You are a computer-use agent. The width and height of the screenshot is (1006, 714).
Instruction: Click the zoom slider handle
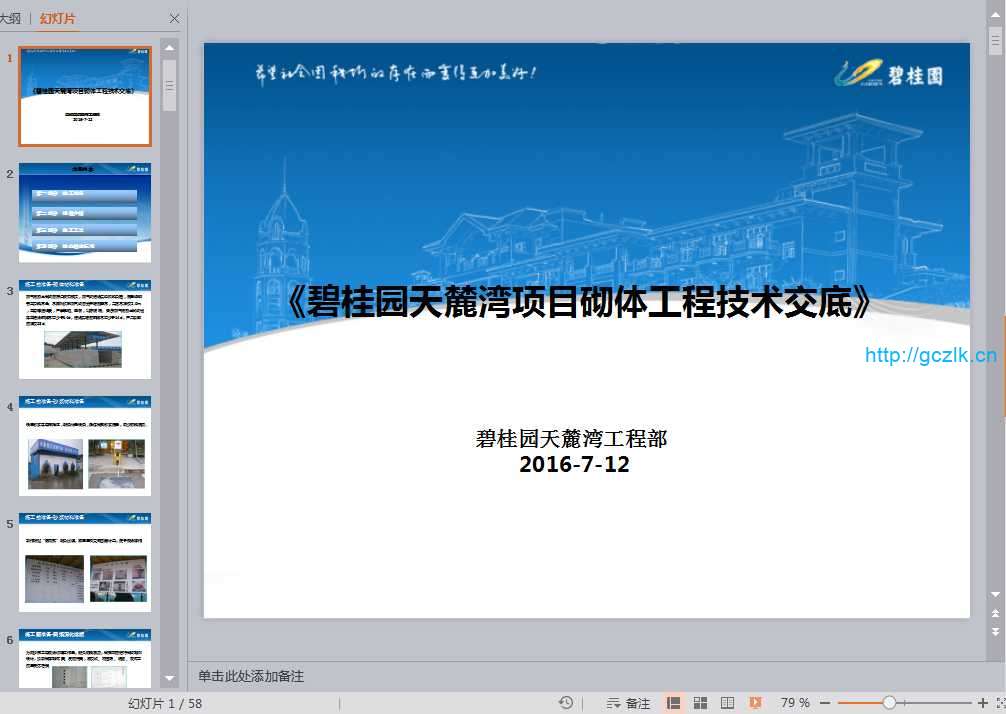click(889, 703)
